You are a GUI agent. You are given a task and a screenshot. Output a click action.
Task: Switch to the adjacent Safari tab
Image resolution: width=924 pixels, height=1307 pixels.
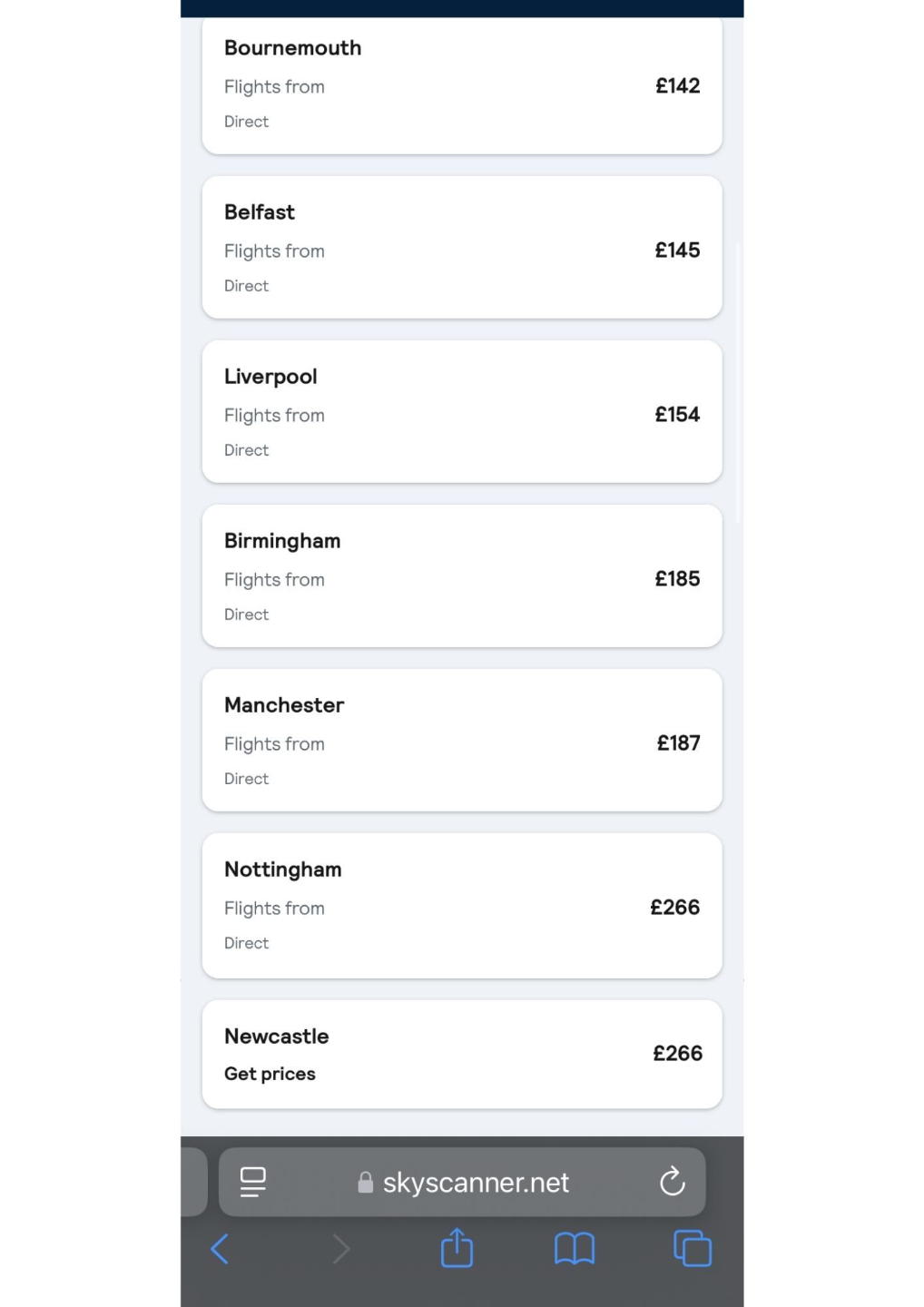click(193, 1182)
